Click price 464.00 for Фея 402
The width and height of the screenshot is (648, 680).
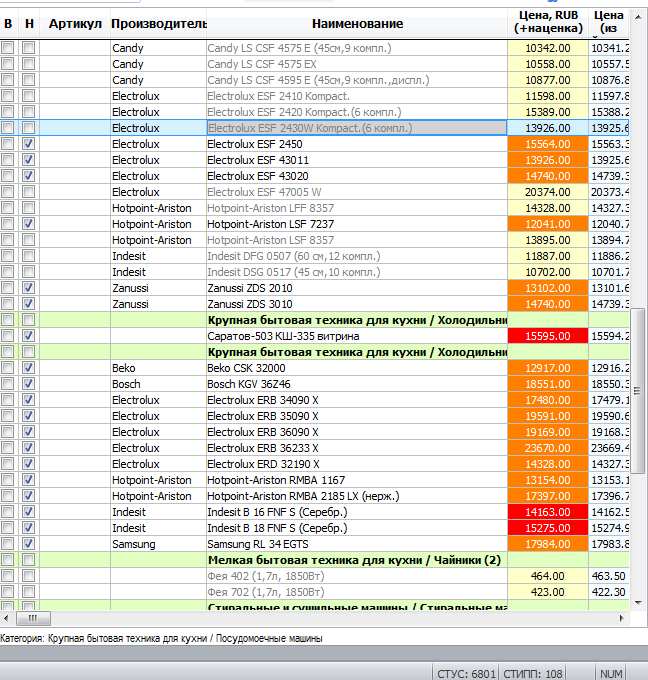(548, 575)
